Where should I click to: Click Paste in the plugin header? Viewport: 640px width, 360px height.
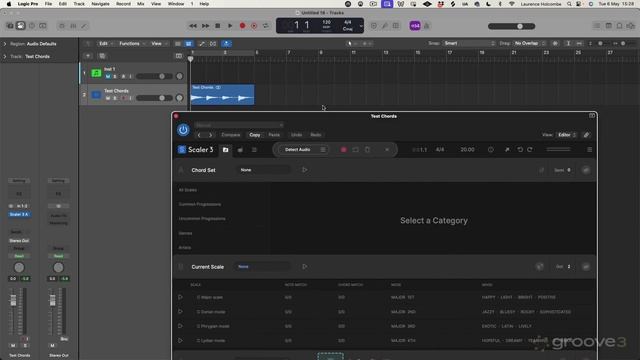274,135
